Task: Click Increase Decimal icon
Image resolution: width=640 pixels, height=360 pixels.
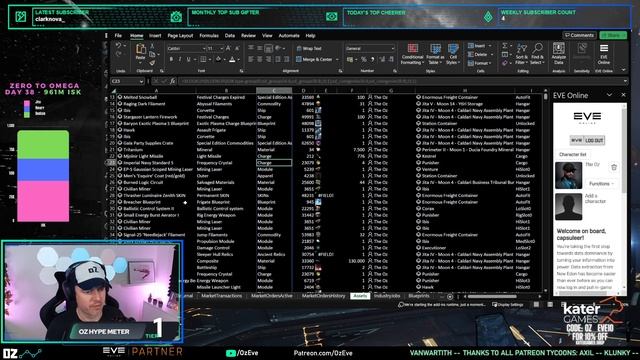Action: coord(382,60)
